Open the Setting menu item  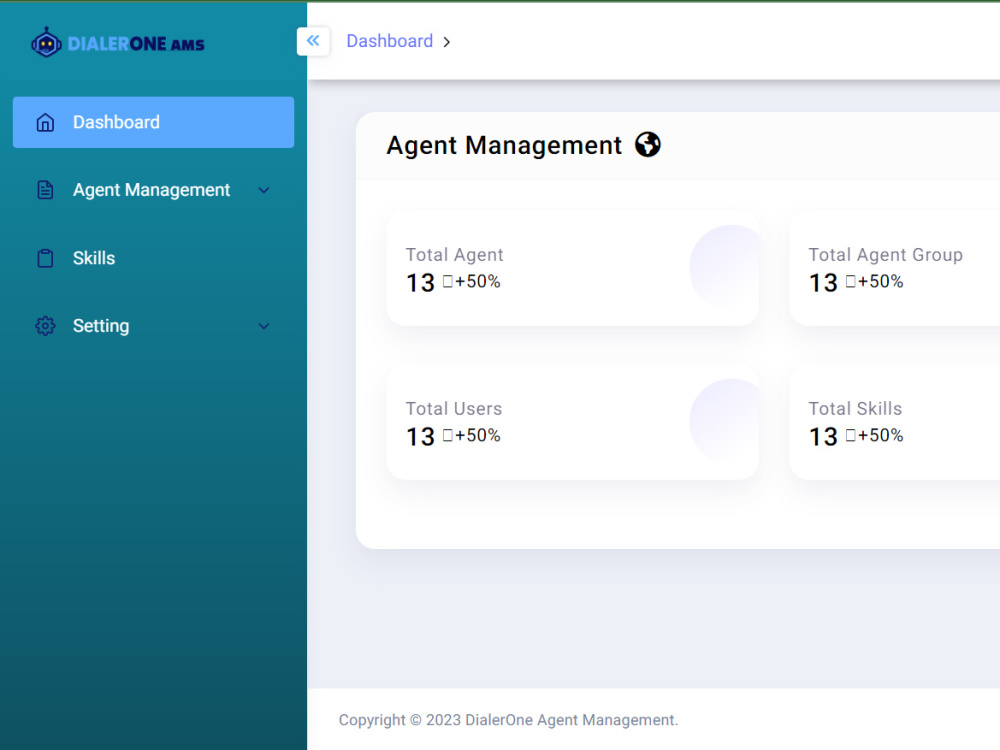click(153, 326)
